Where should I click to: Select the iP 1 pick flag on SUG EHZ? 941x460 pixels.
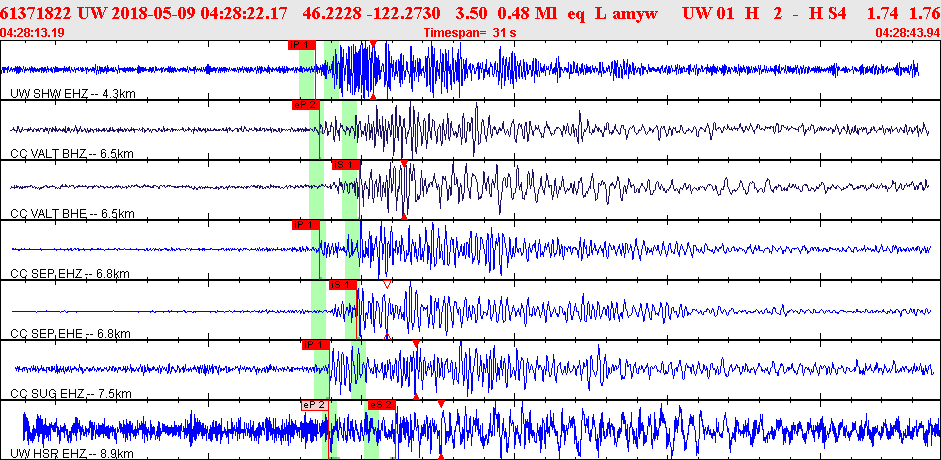(x=316, y=345)
